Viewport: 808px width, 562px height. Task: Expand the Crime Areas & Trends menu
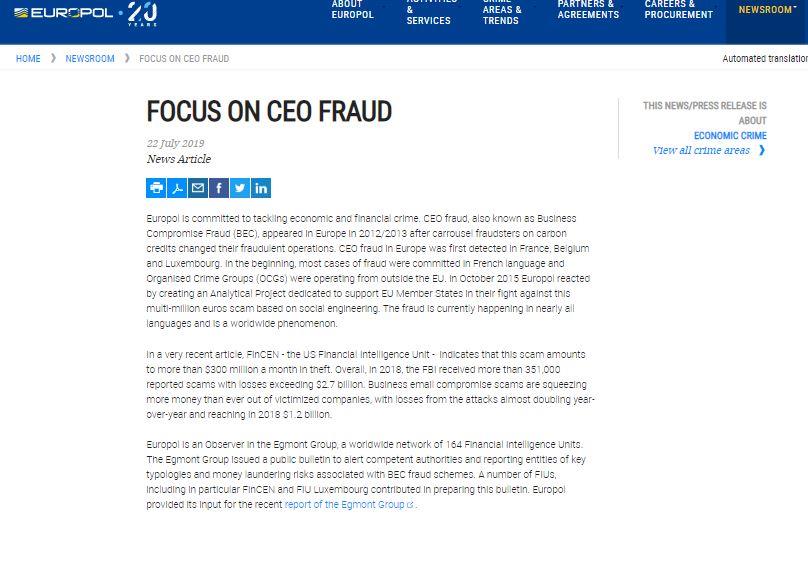pos(502,12)
